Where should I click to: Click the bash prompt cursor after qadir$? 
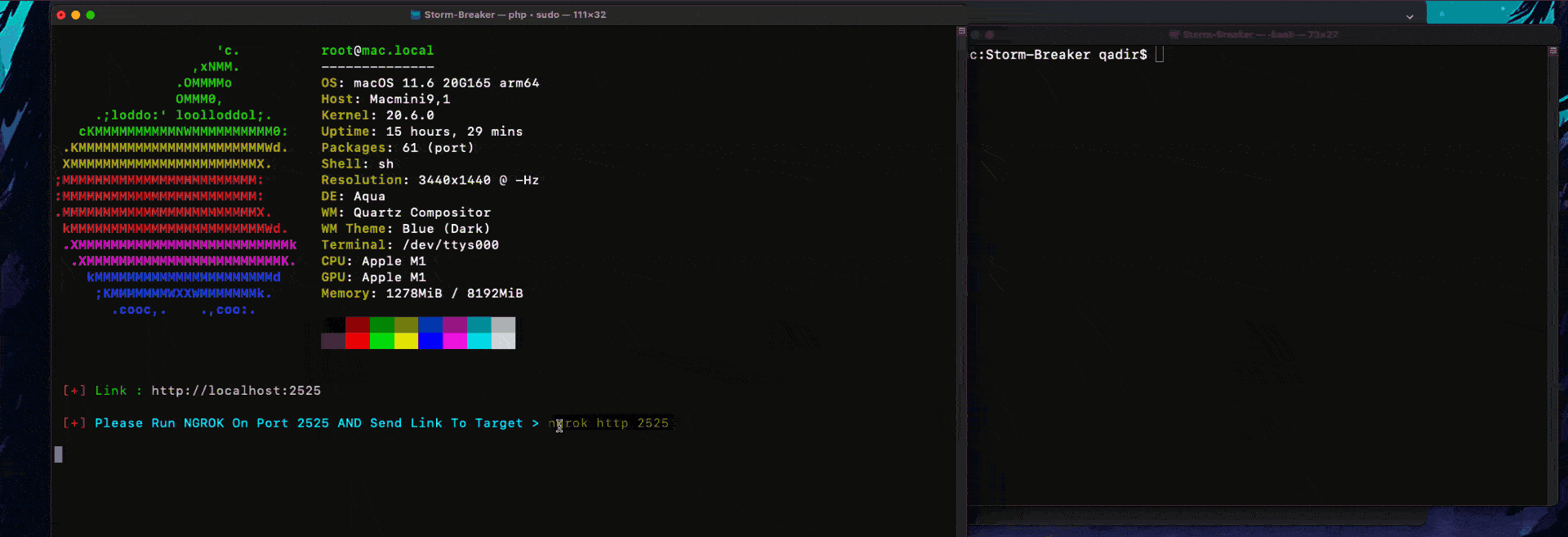[1160, 55]
